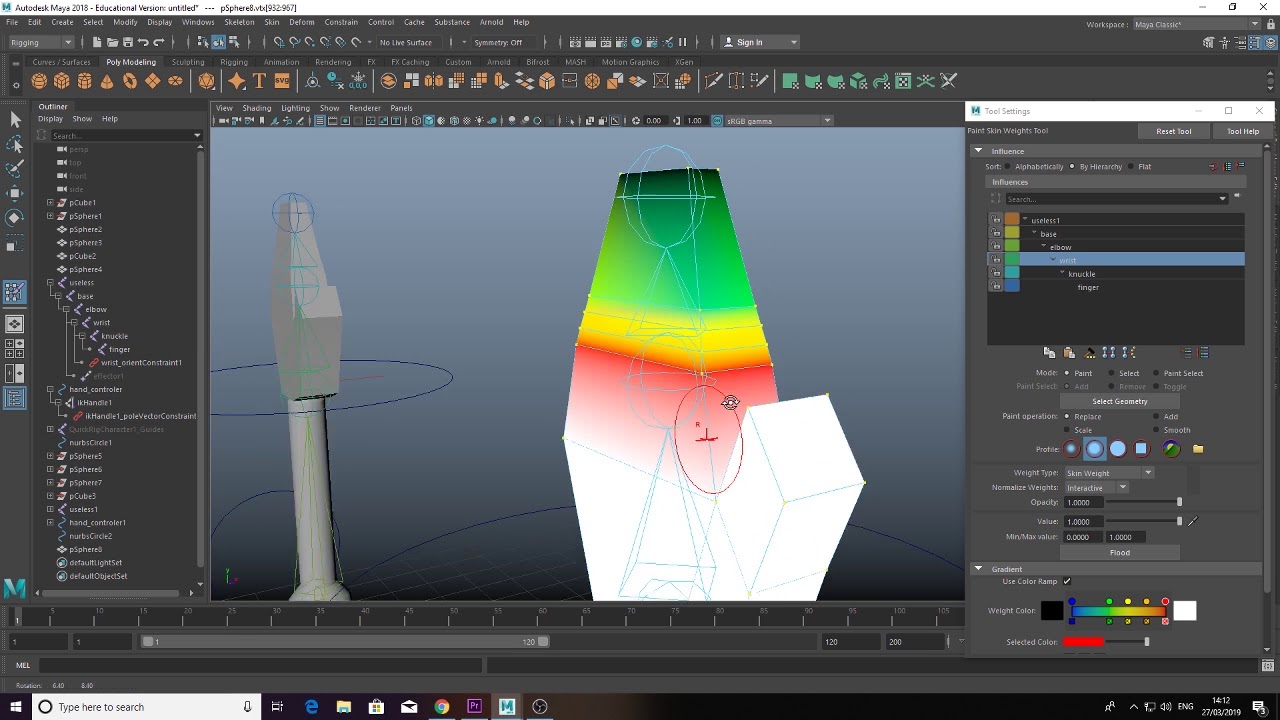1280x720 pixels.
Task: Browse brush shape folder icon
Action: (1198, 449)
